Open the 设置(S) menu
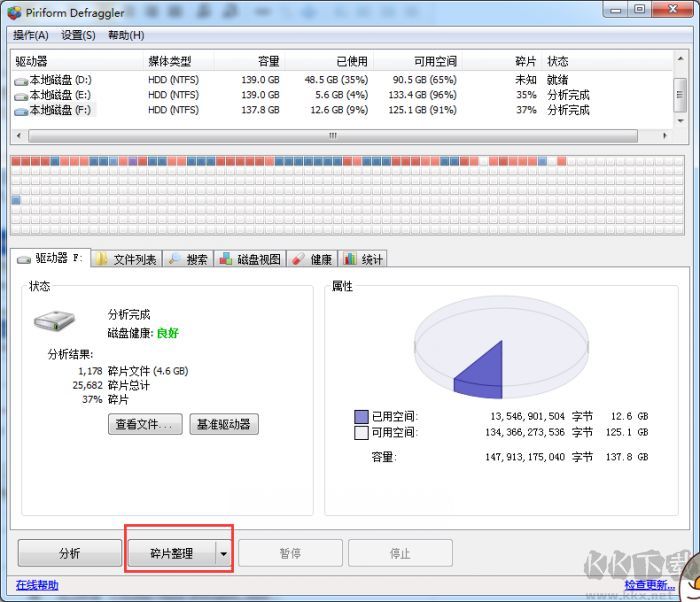This screenshot has height=602, width=700. [78, 35]
